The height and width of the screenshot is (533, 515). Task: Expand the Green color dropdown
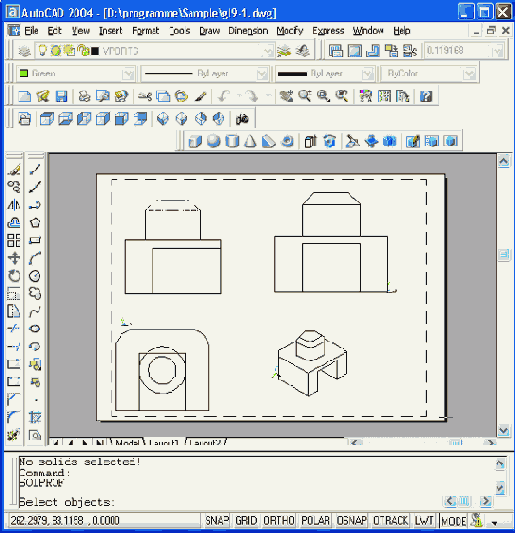point(128,73)
